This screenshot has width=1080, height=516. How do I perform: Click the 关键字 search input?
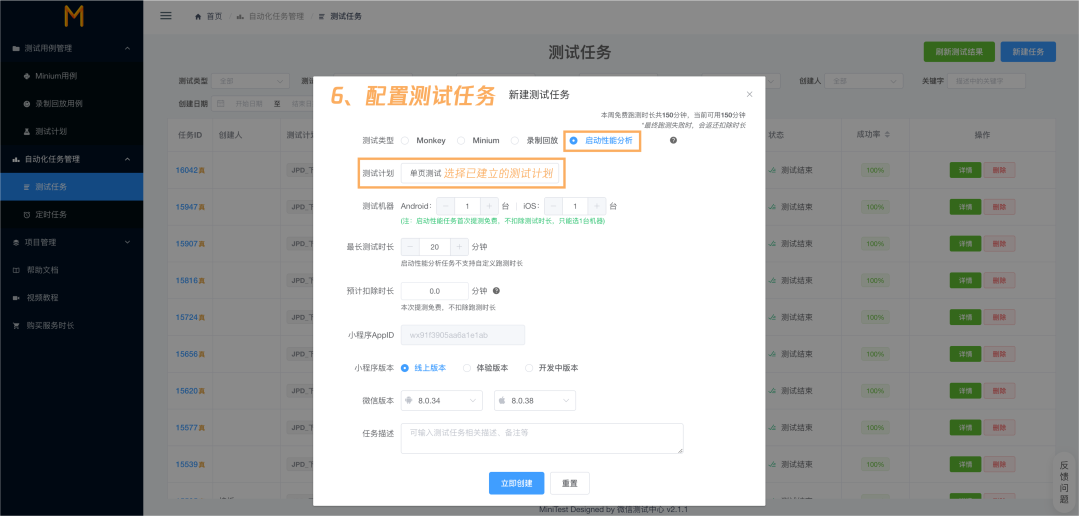[986, 81]
